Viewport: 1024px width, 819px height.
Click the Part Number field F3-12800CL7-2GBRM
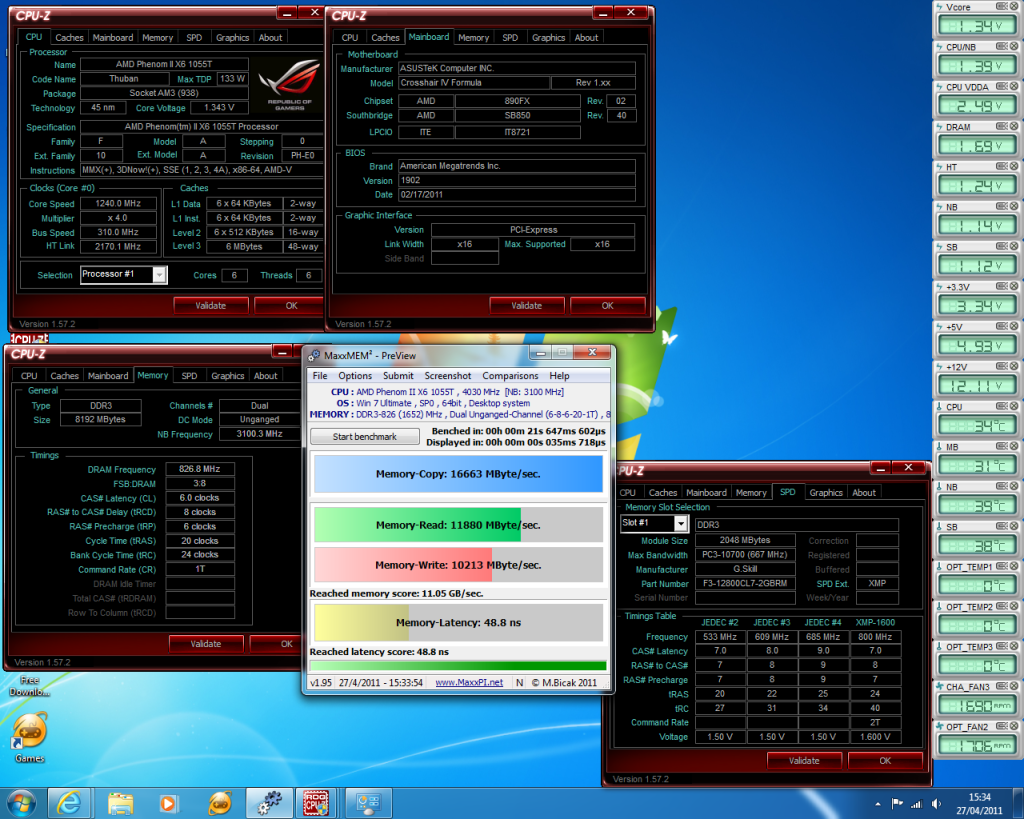tap(745, 583)
